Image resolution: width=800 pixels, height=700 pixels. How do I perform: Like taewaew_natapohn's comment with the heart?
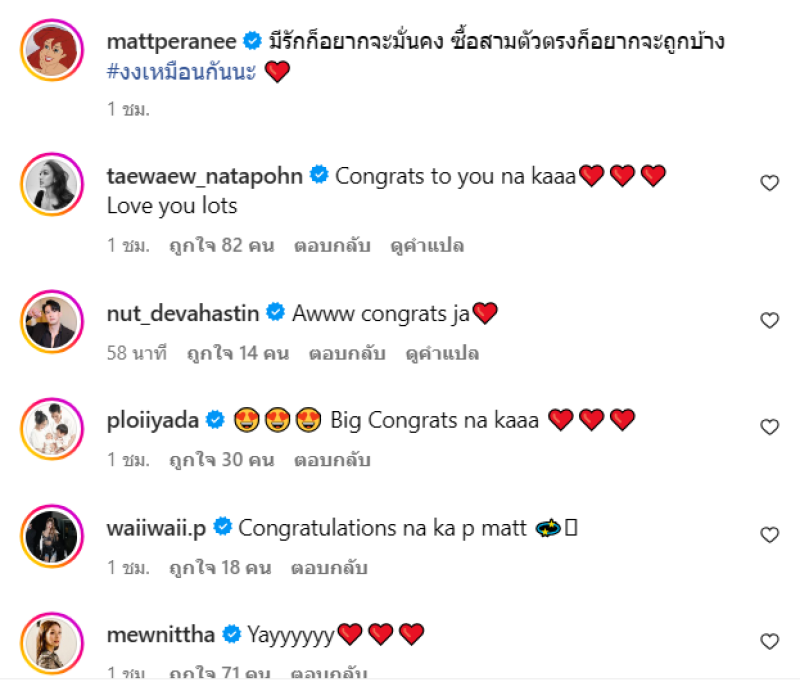click(x=769, y=183)
